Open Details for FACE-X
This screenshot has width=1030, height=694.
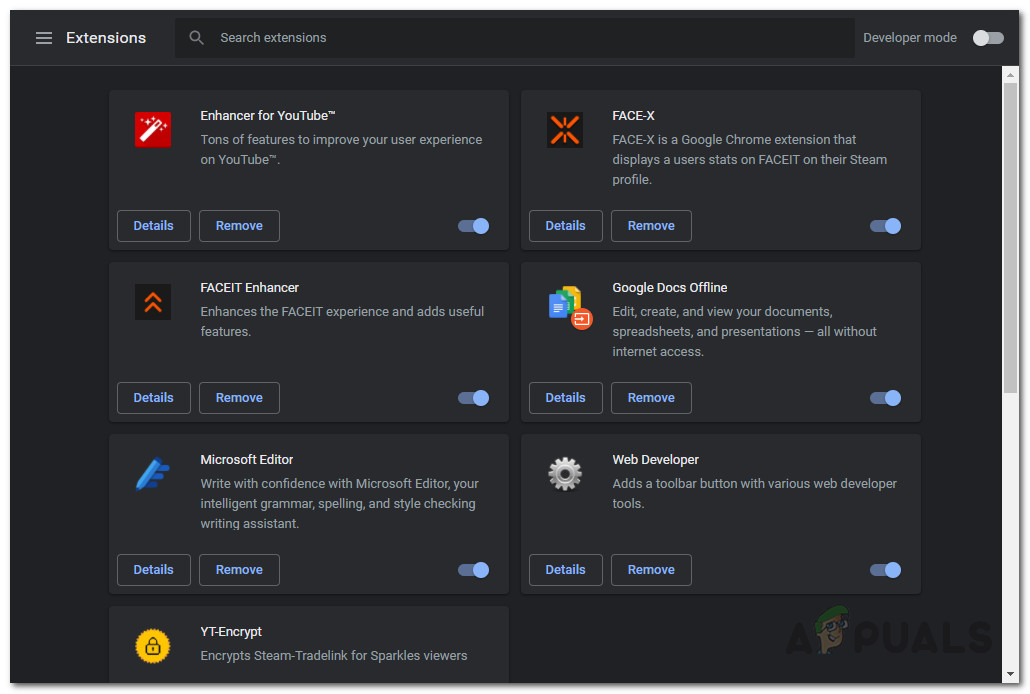565,226
